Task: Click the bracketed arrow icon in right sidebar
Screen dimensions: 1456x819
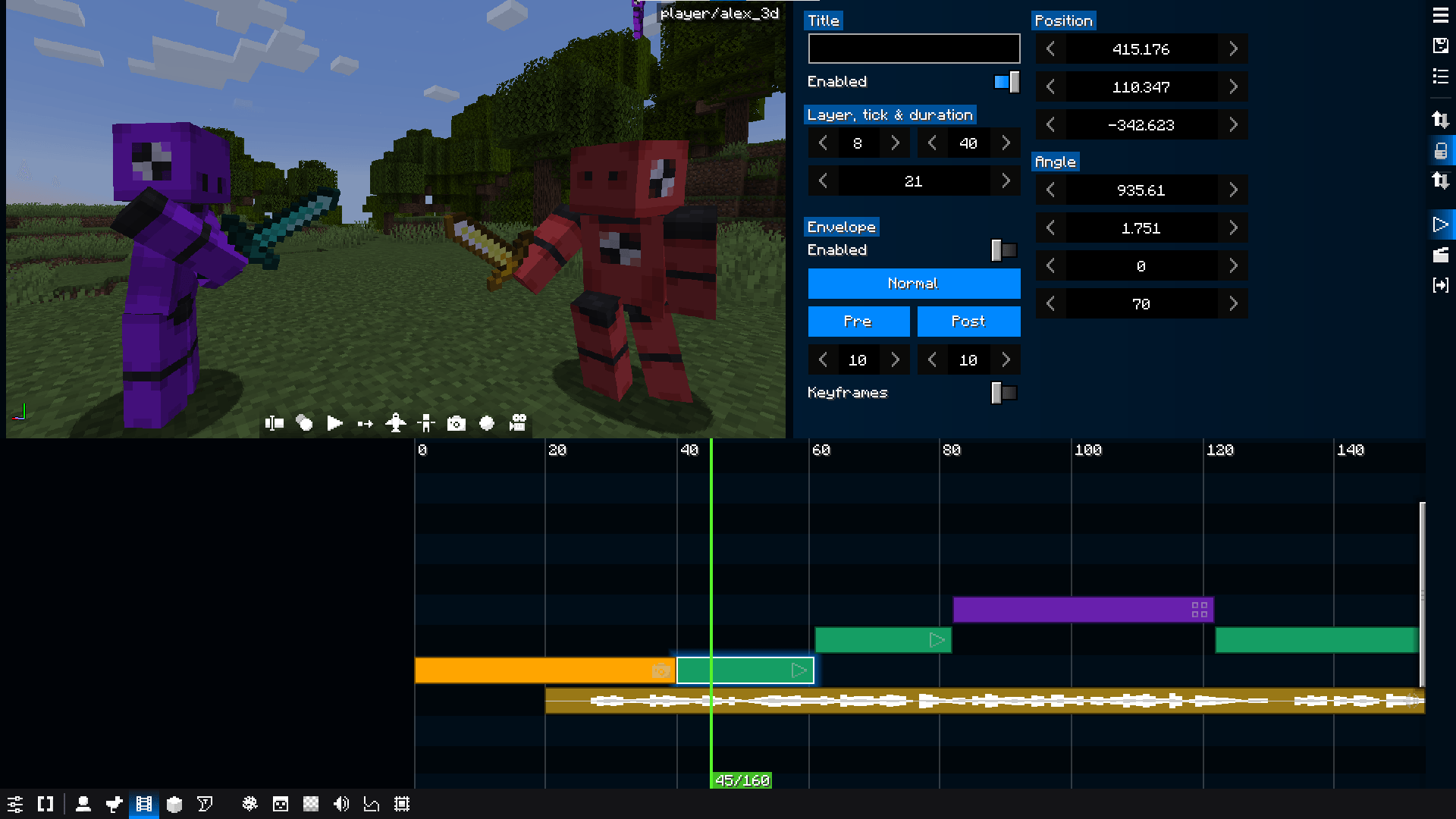Action: 1441,285
